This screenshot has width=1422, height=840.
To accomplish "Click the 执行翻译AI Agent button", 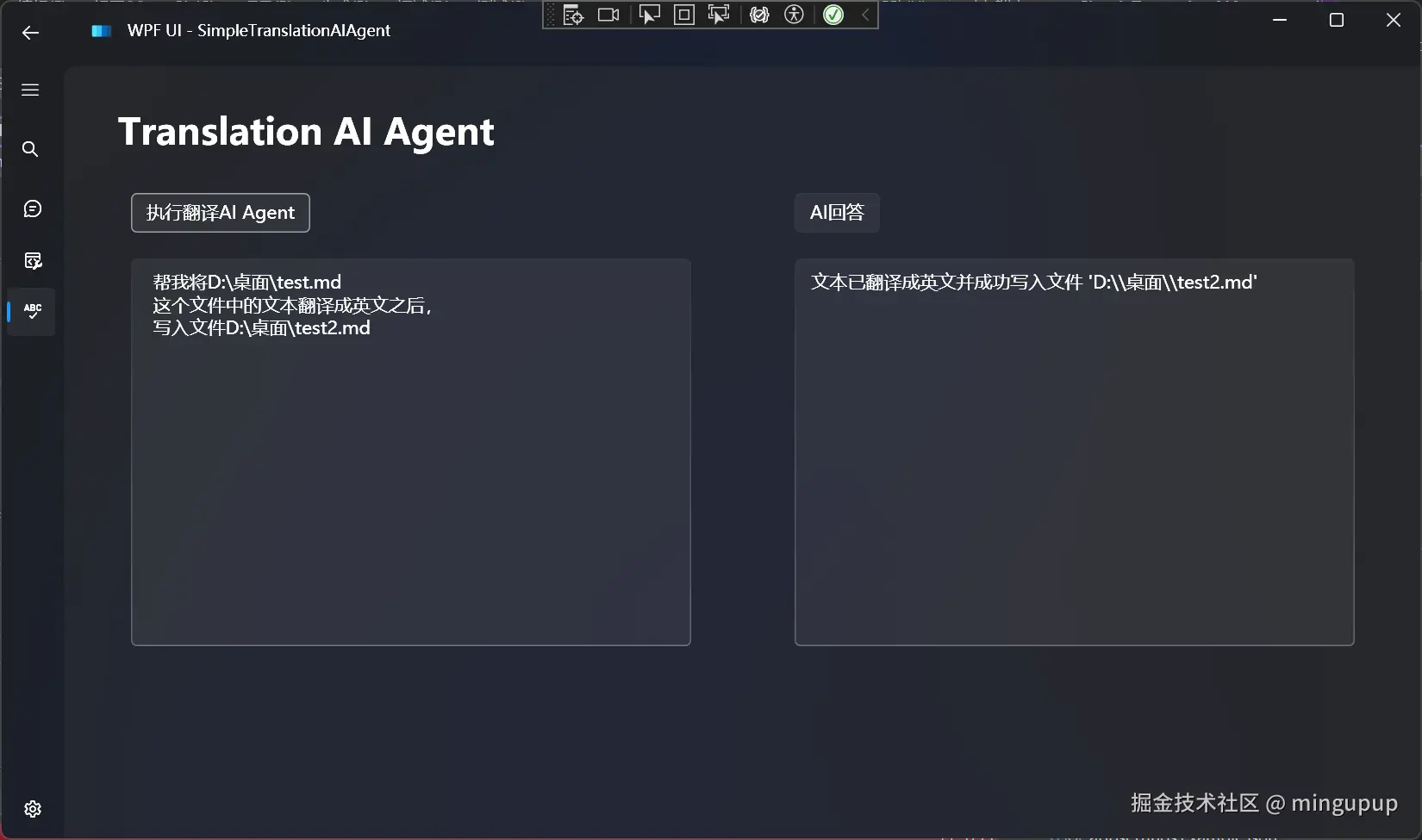I will [221, 213].
